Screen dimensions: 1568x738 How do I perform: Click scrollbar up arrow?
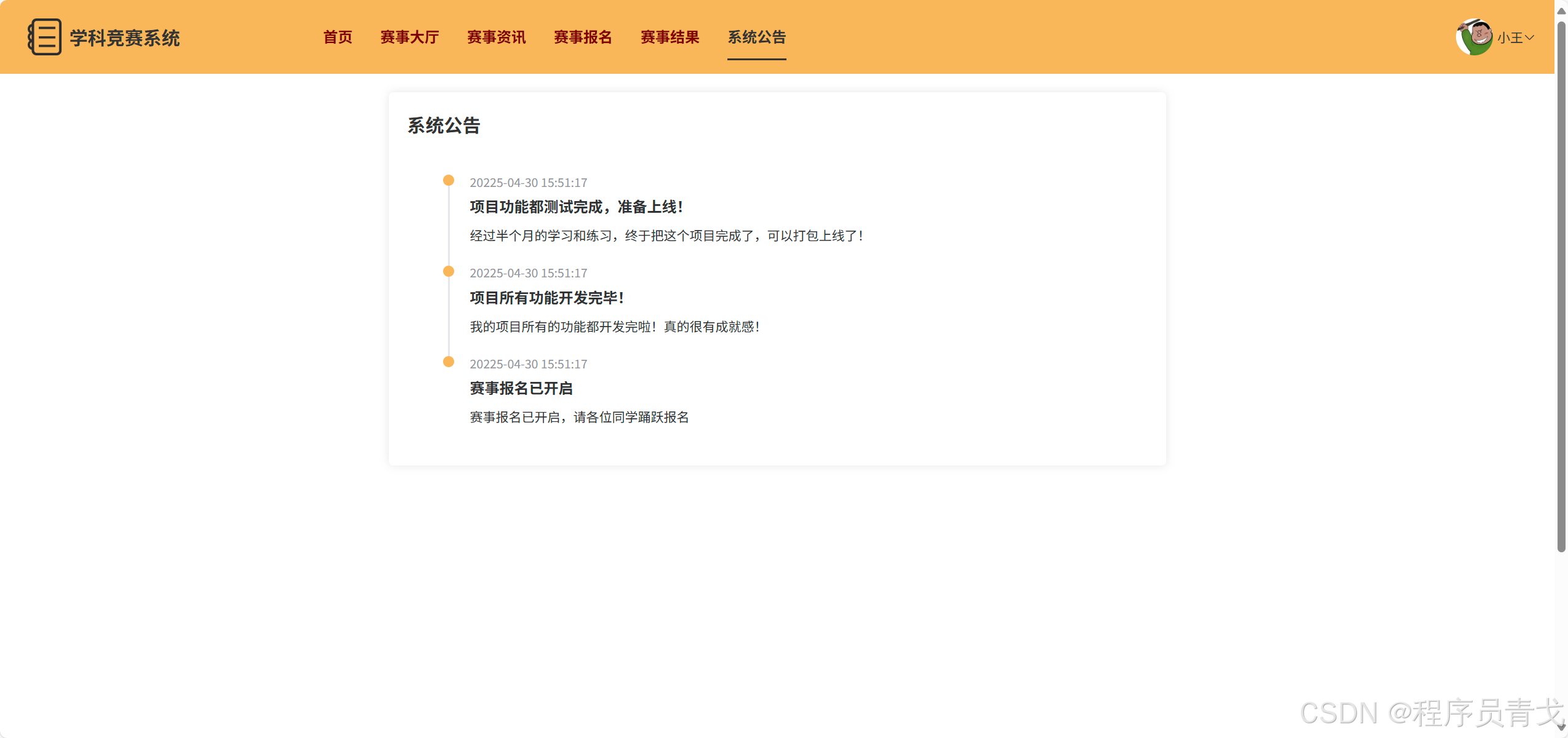(x=1561, y=10)
